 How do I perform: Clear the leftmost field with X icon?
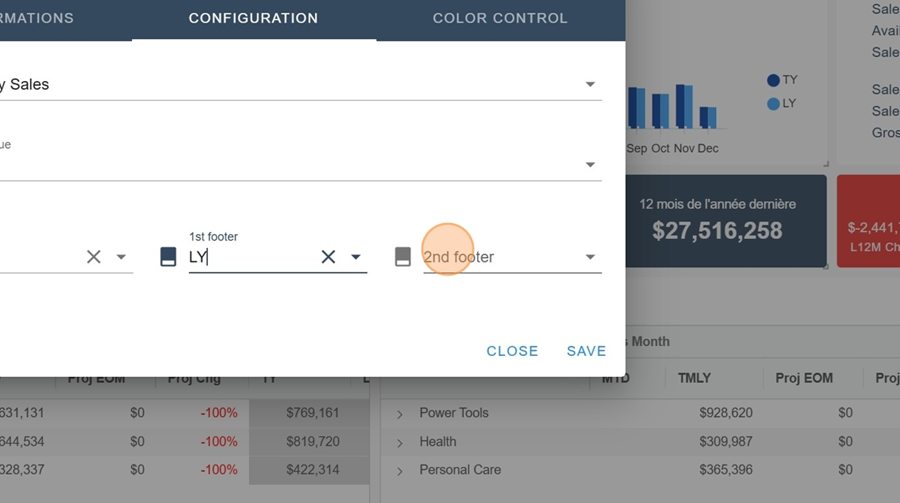pos(94,257)
